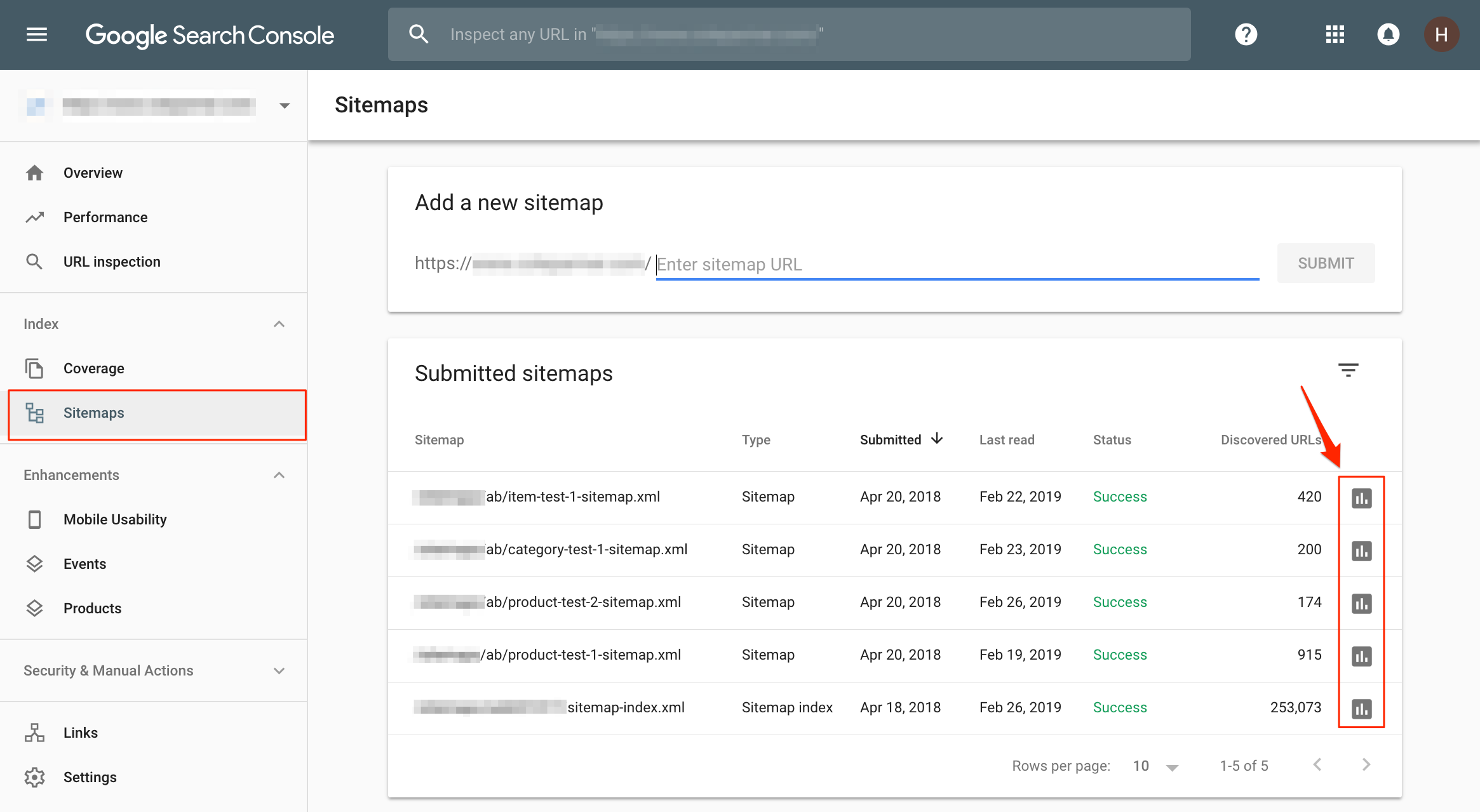1480x812 pixels.
Task: Expand Security & Manual Actions section
Action: point(279,671)
